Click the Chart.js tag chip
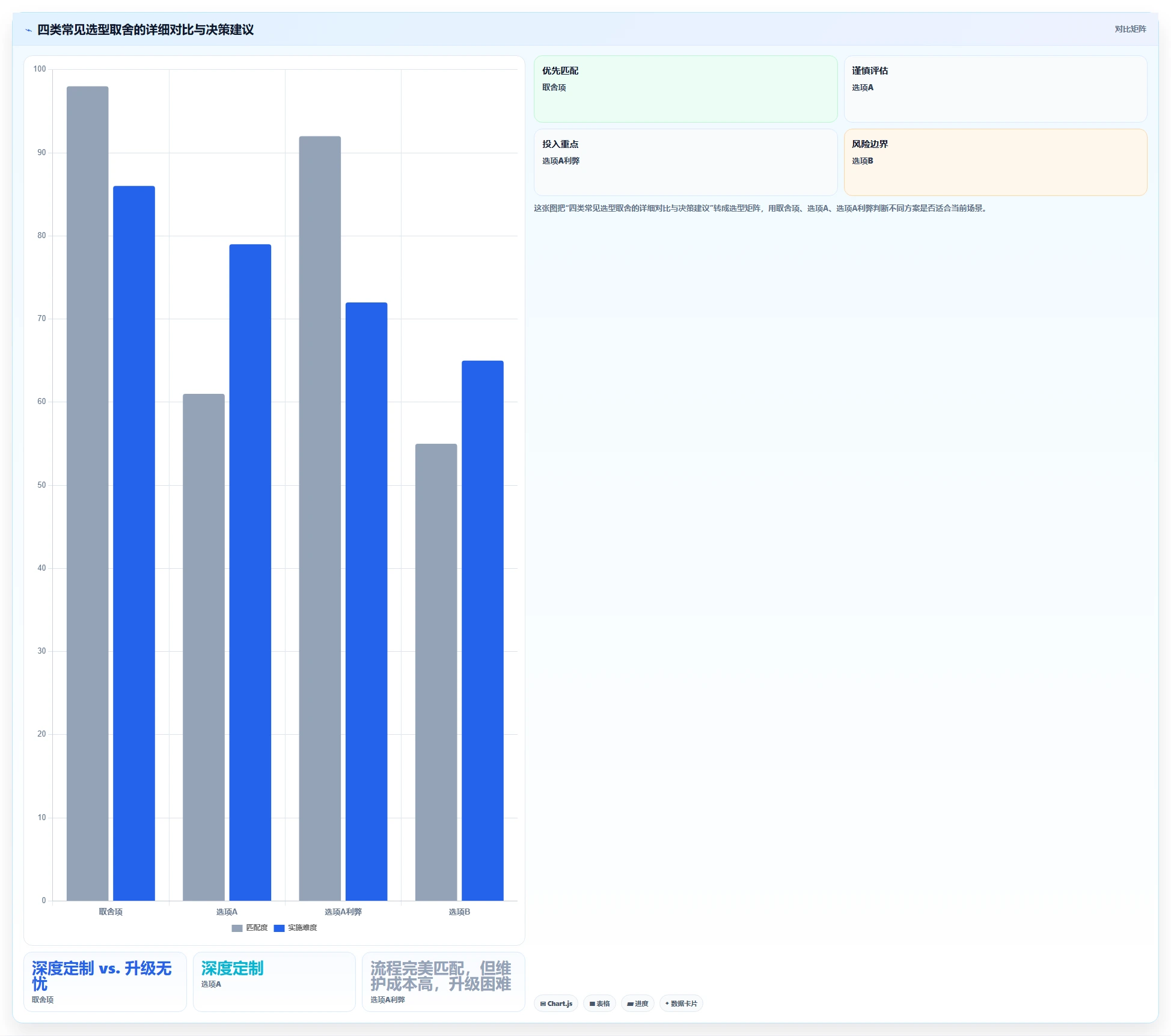This screenshot has width=1171, height=1036. tap(556, 1004)
